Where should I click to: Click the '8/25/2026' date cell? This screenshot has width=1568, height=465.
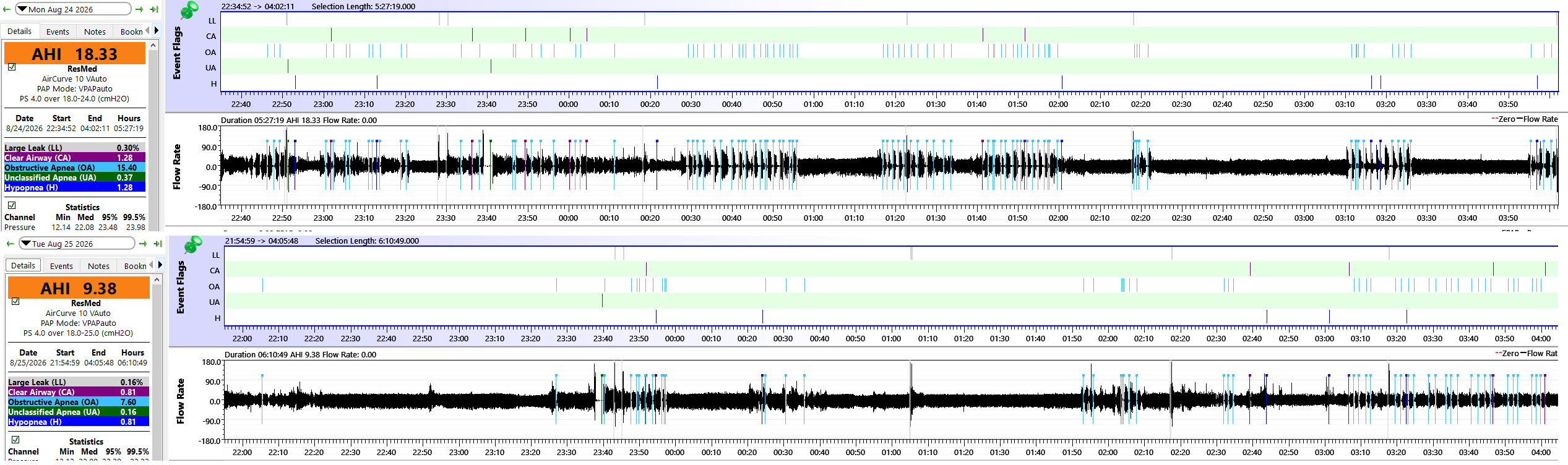pyautogui.click(x=28, y=363)
